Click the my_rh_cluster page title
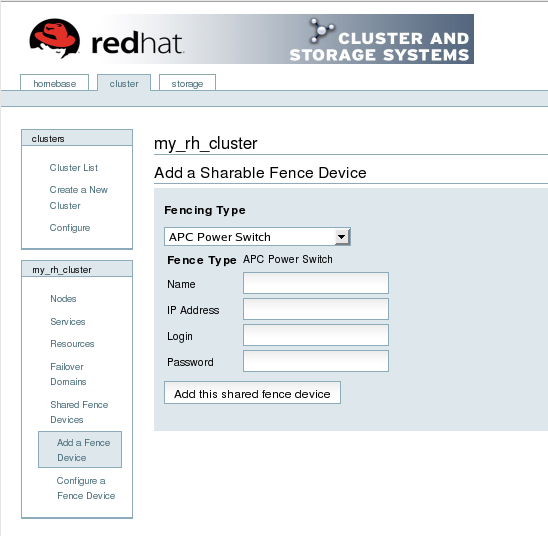Viewport: 548px width, 536px height. pyautogui.click(x=206, y=143)
